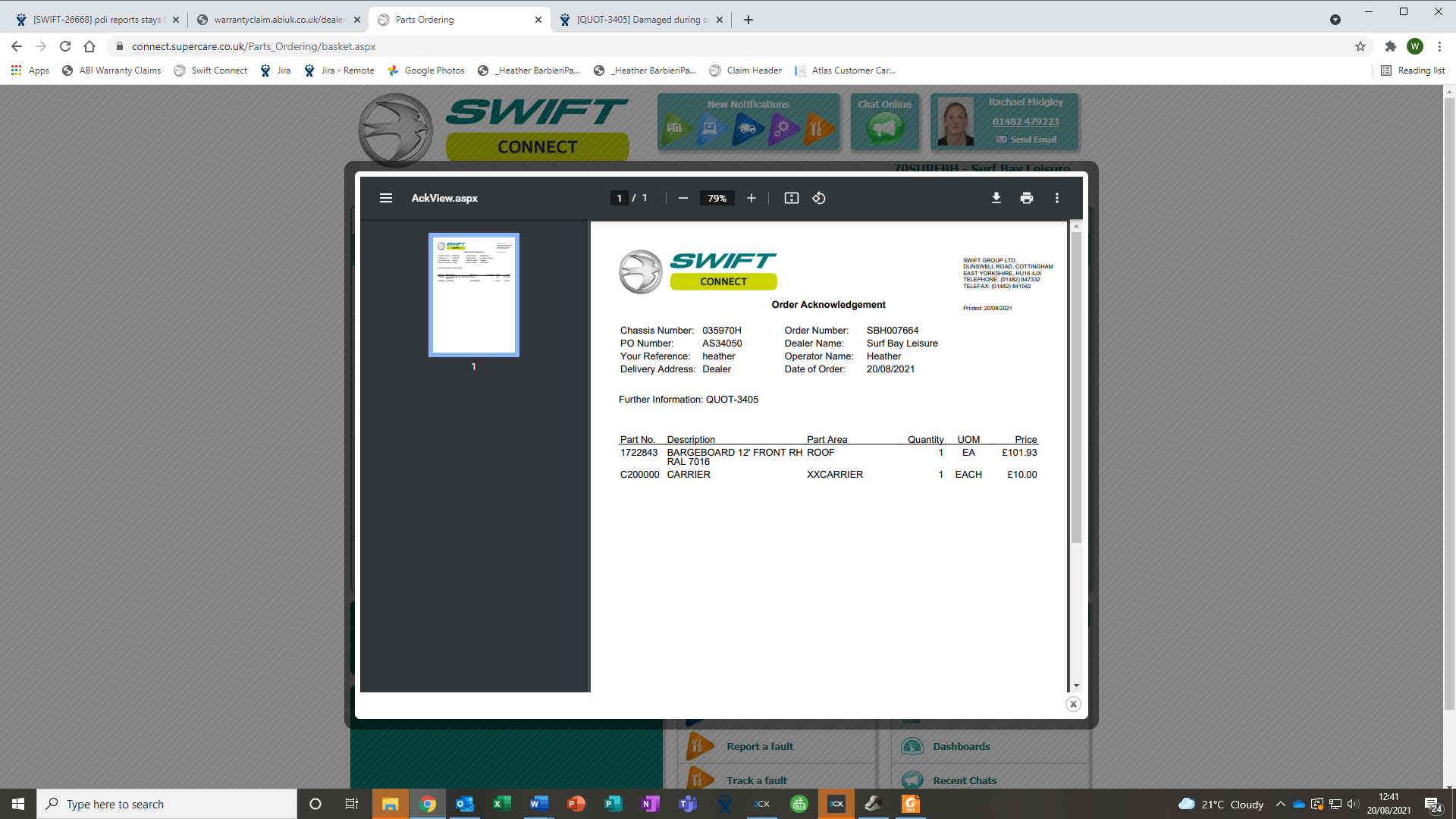Screen dimensions: 1456x819
Task: Click the Fit to page icon
Action: tap(791, 198)
